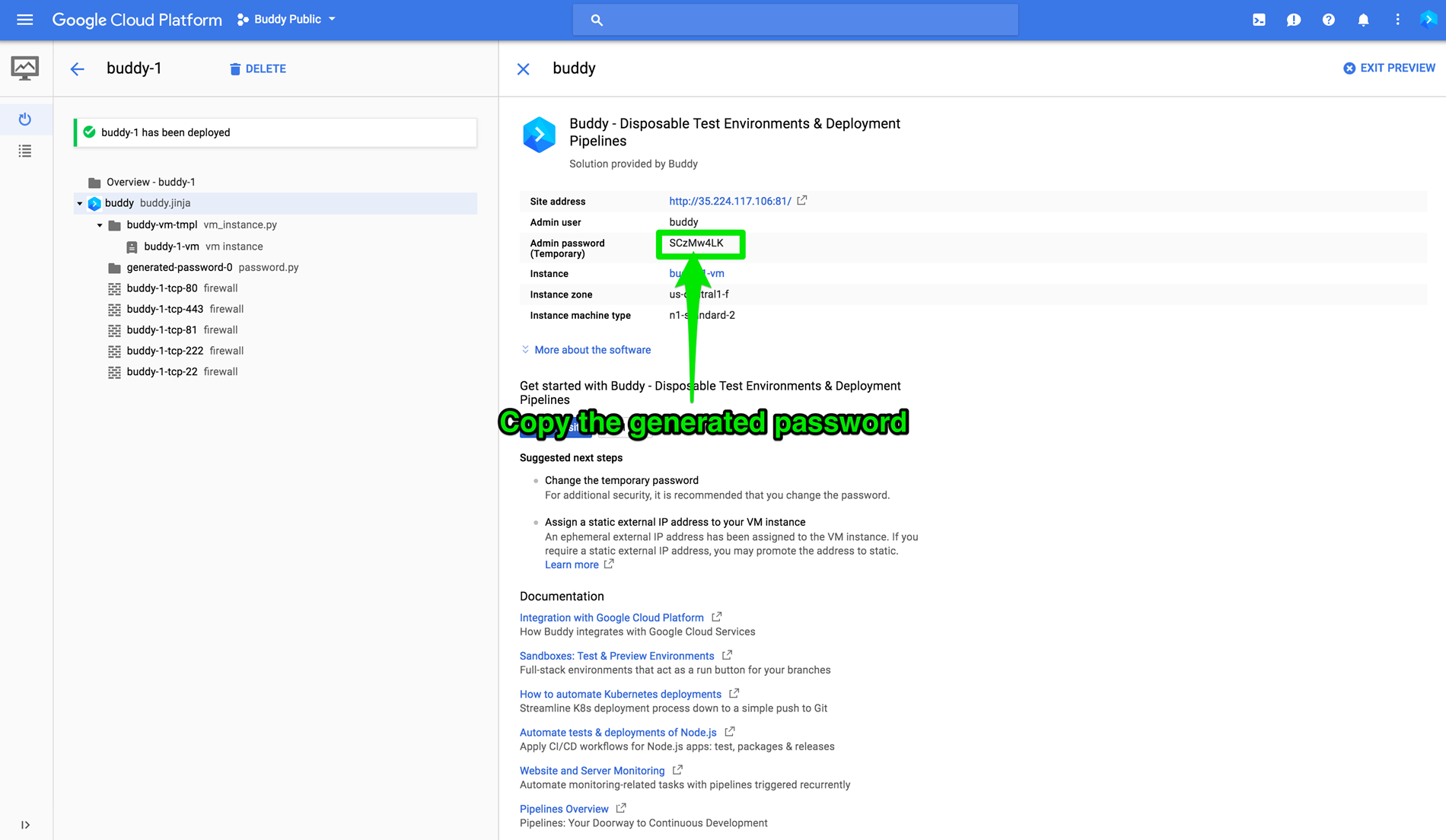
Task: Open Sandboxes: Test & Preview Environments link
Action: pos(616,656)
